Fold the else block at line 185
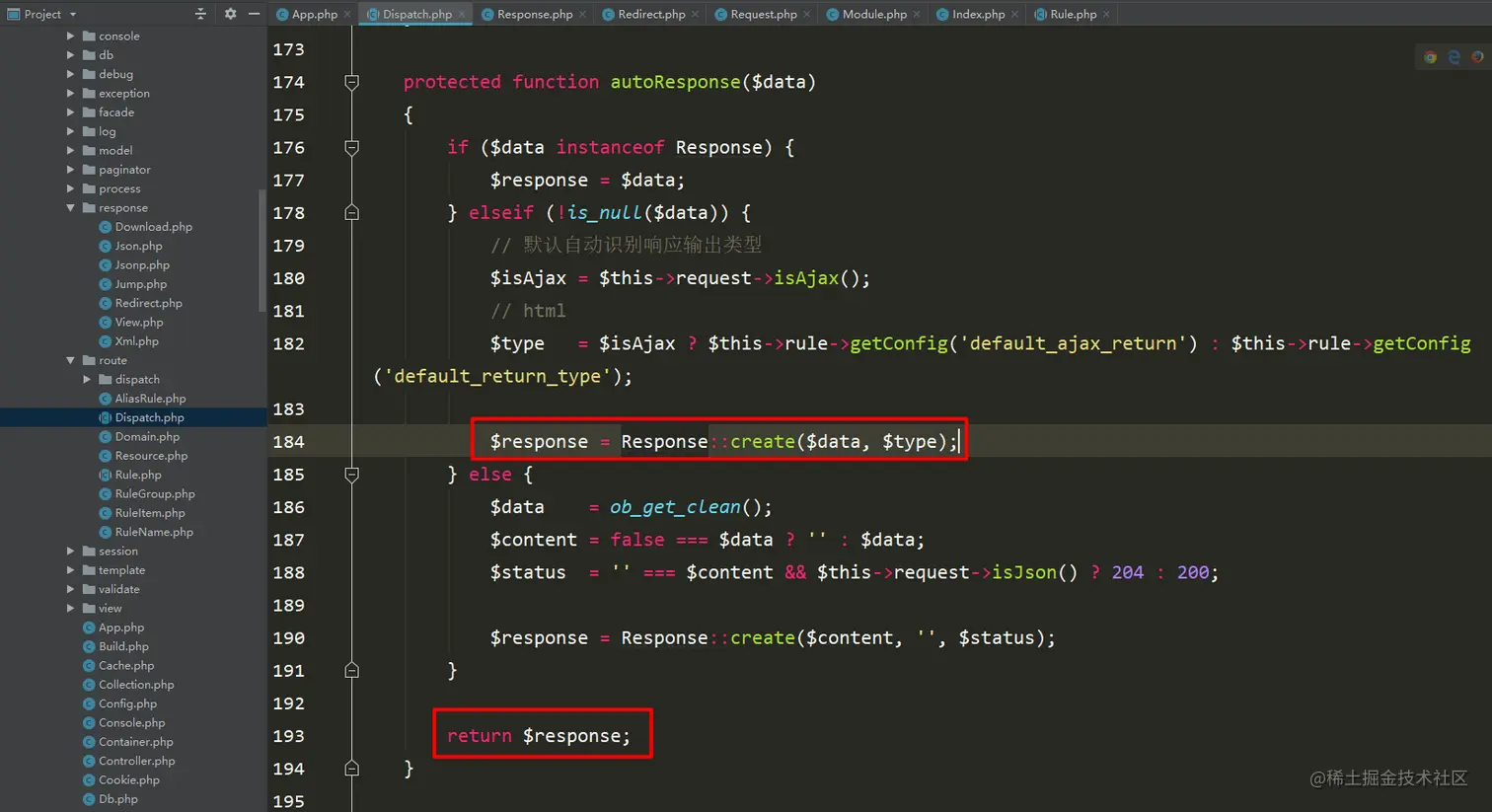The image size is (1492, 812). pos(351,475)
